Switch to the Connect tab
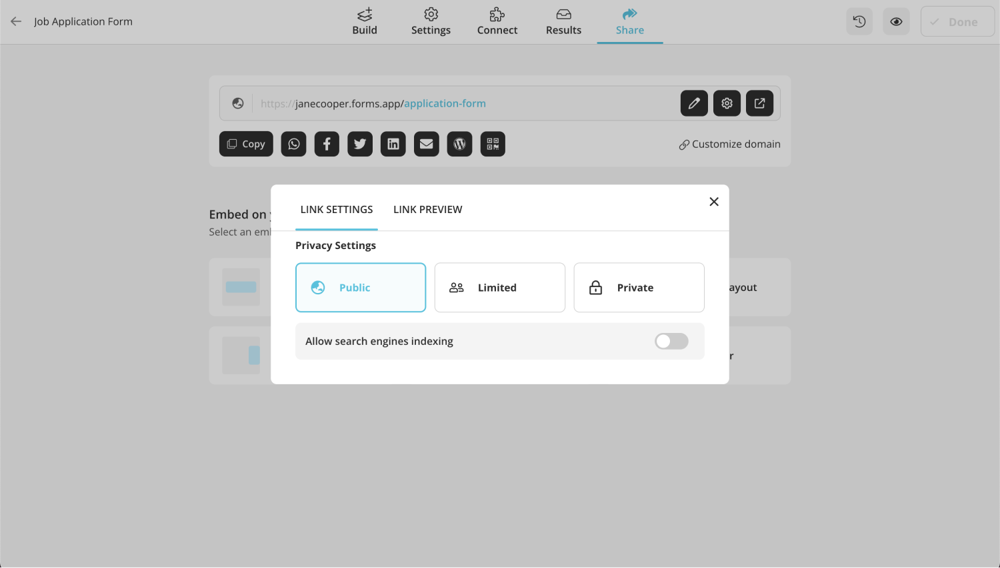The width and height of the screenshot is (1000, 568). point(497,22)
